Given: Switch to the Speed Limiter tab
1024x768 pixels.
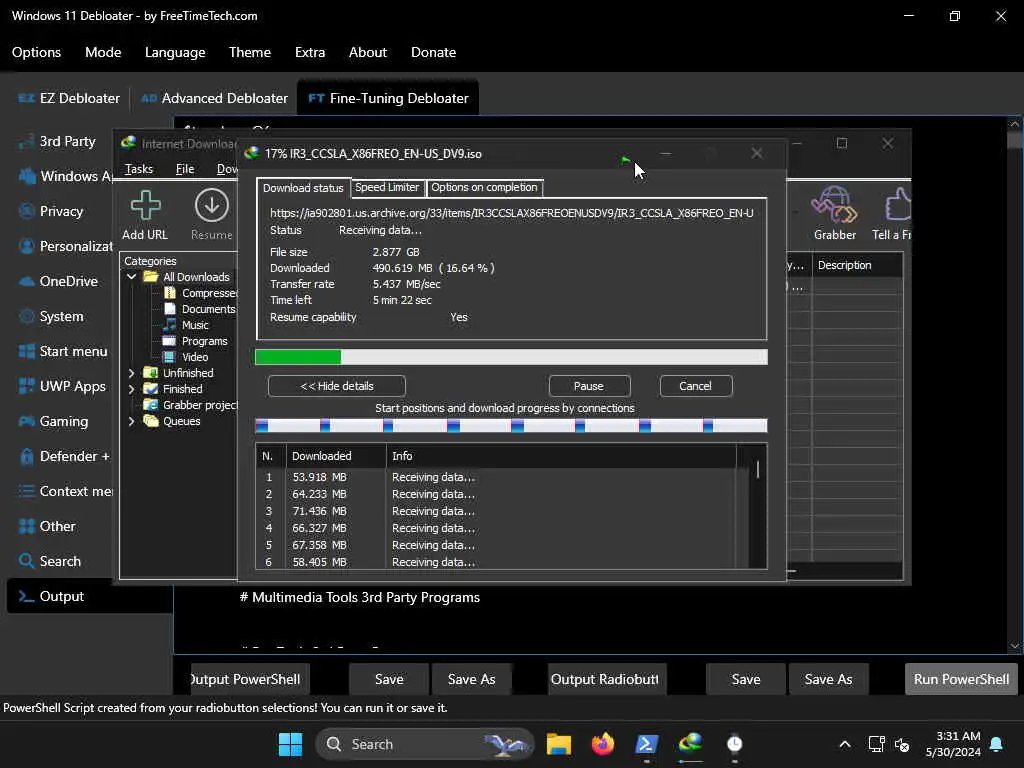Looking at the screenshot, I should (x=387, y=187).
